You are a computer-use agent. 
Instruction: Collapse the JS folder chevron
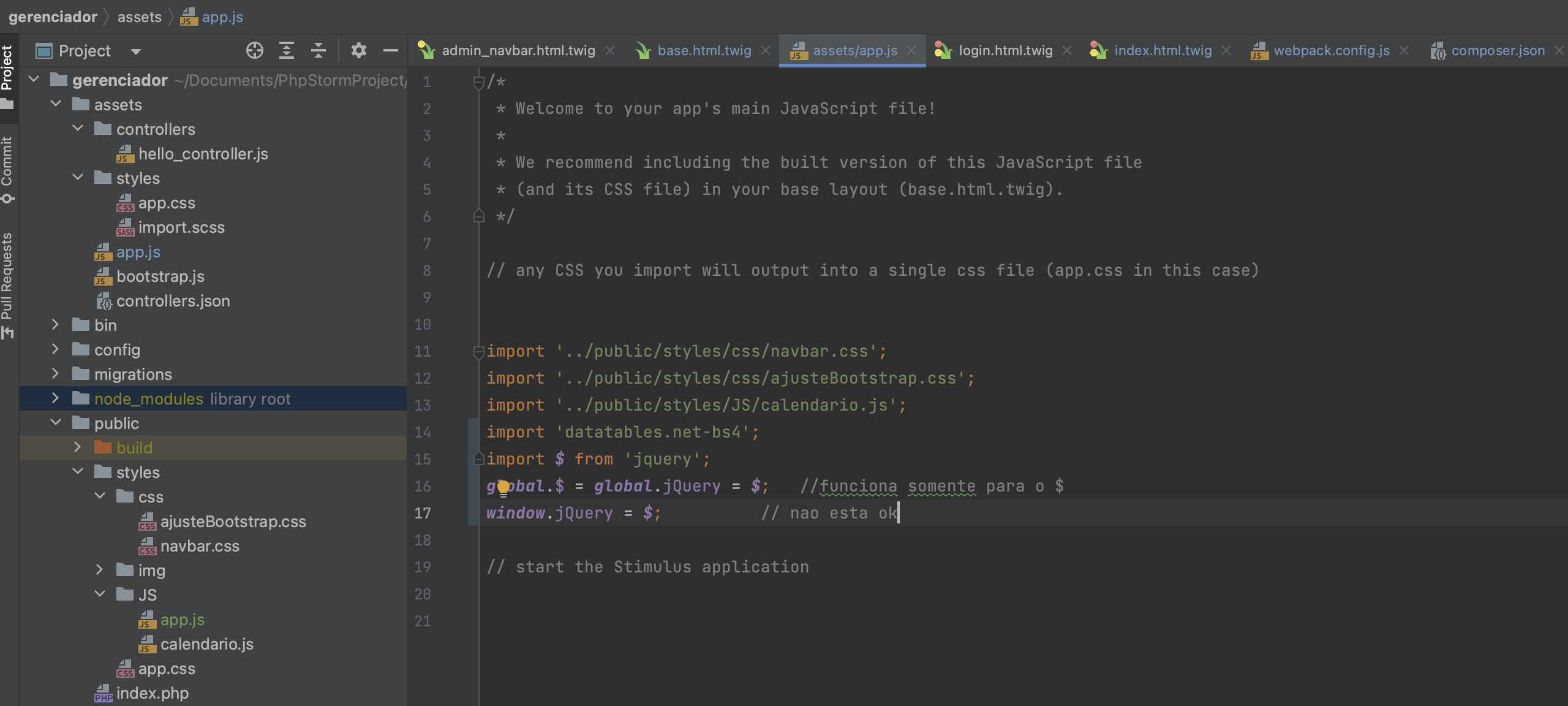point(100,594)
